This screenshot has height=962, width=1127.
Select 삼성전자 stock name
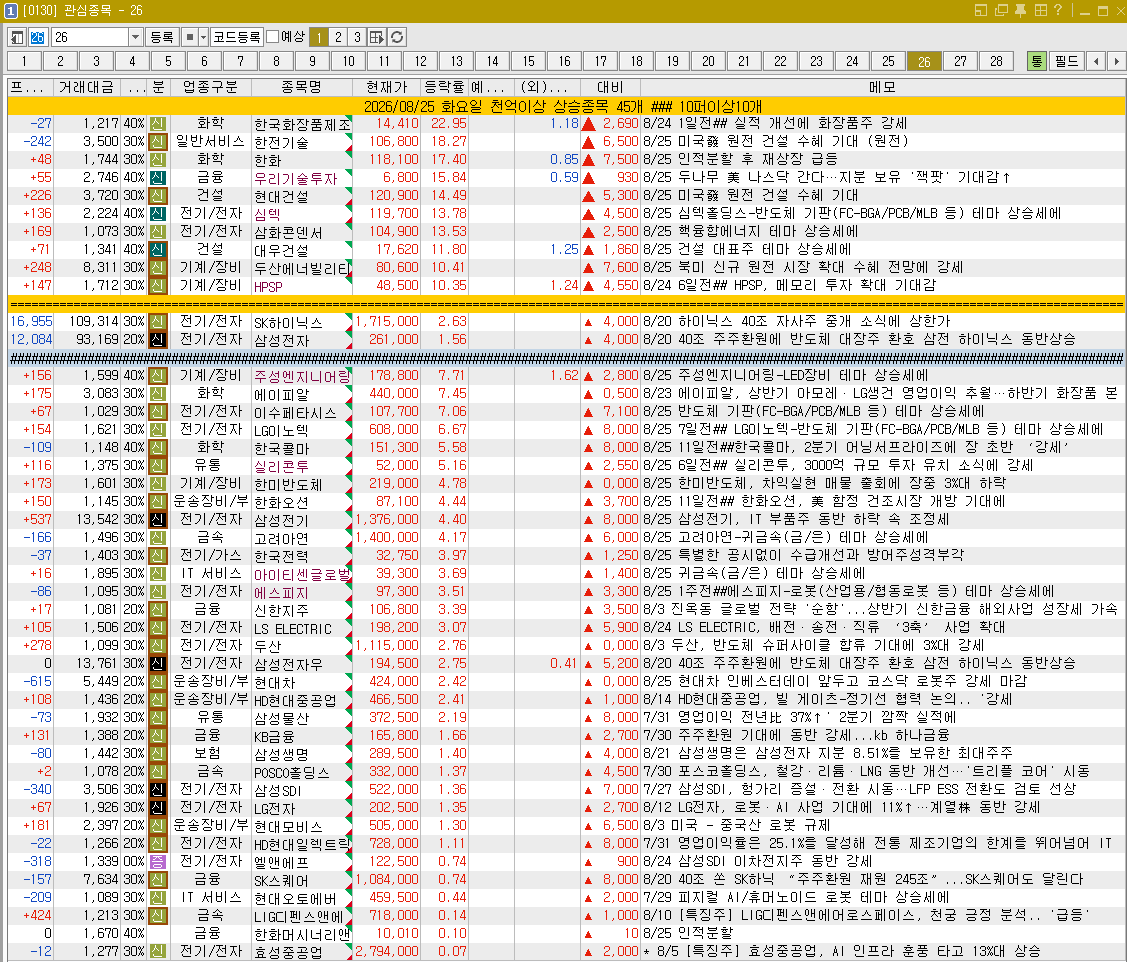point(281,340)
